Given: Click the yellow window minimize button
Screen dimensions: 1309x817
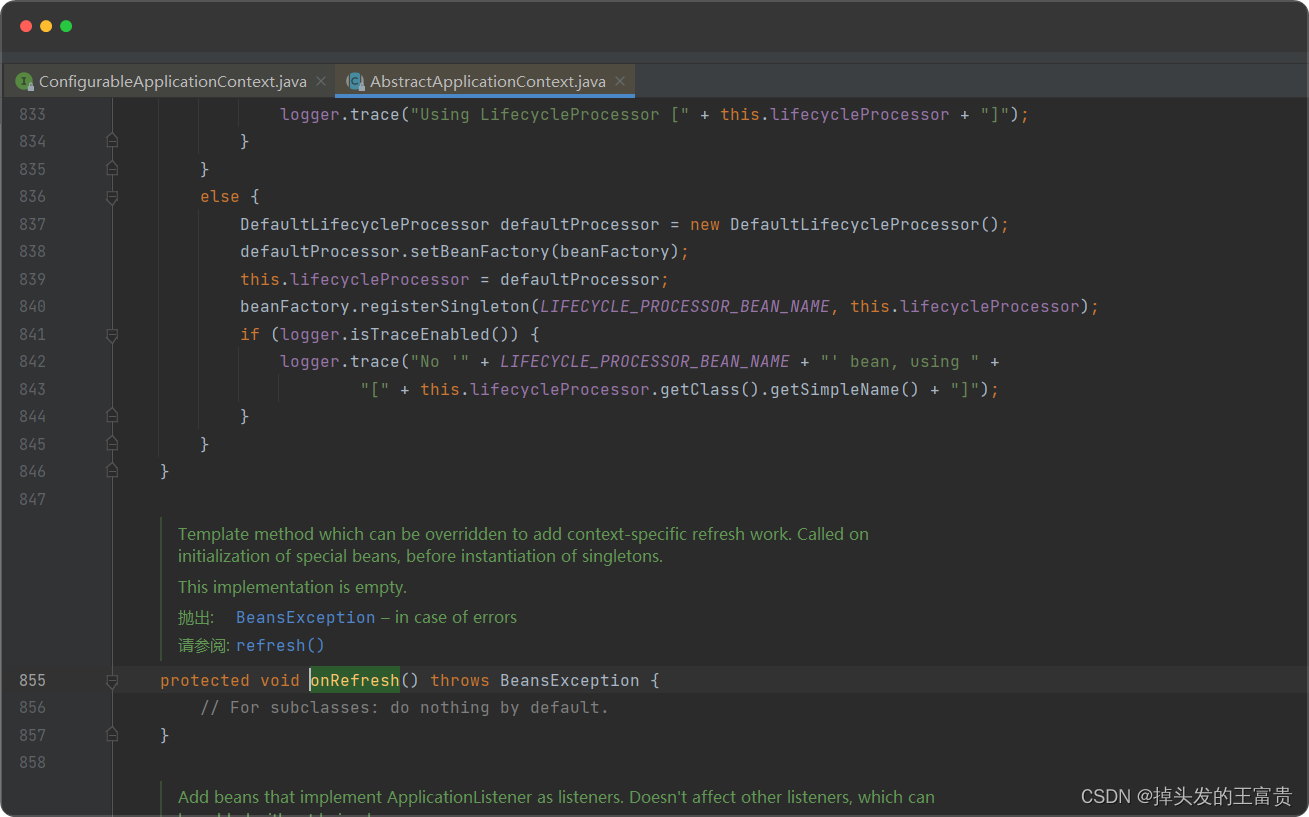Looking at the screenshot, I should coord(46,26).
